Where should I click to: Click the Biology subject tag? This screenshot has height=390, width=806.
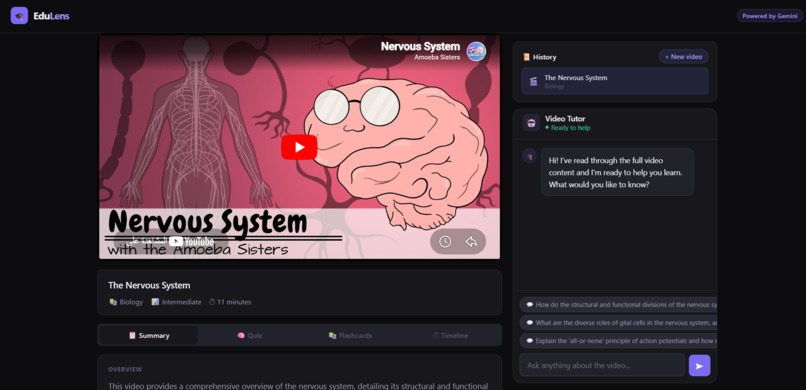(126, 302)
